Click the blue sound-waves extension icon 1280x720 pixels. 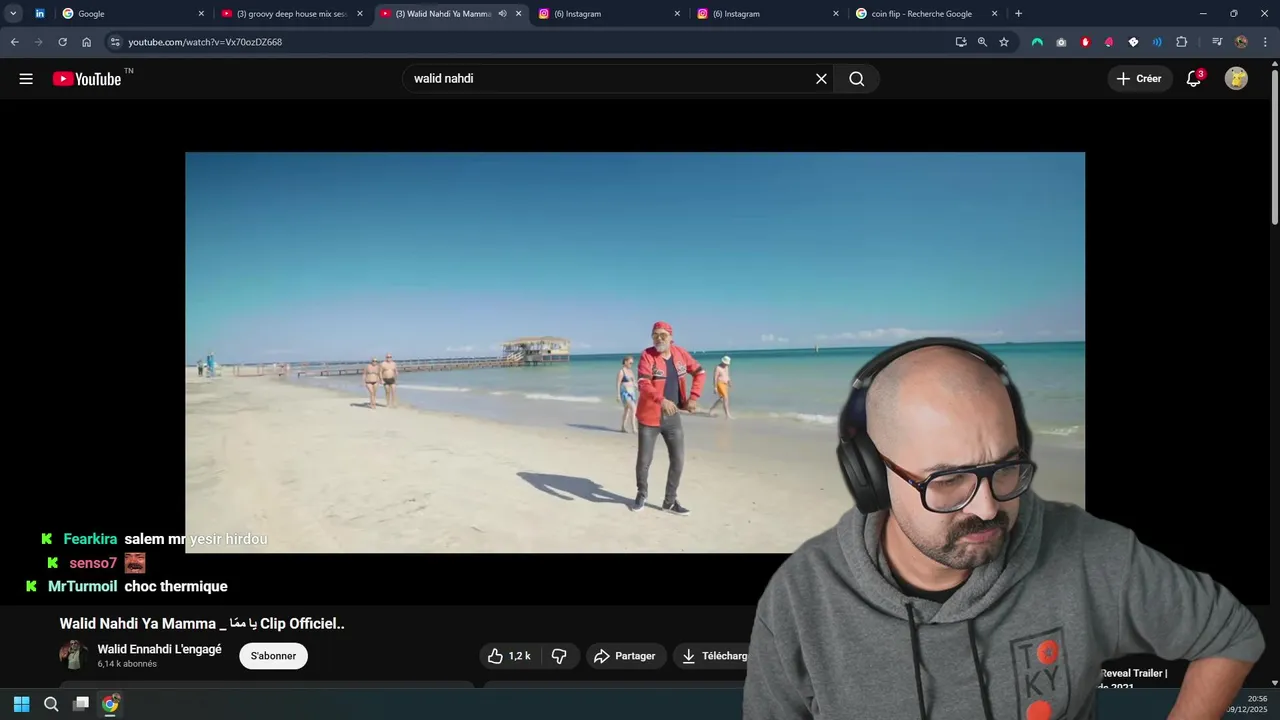pos(1157,42)
